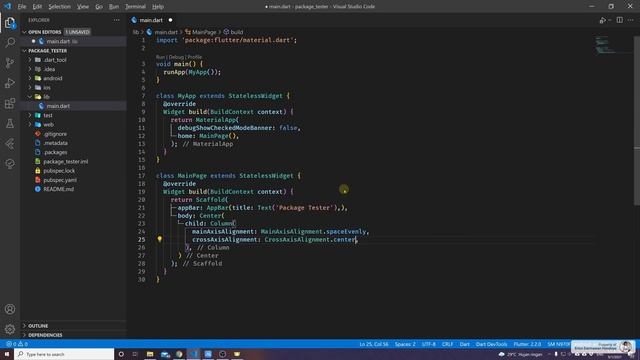Click the CRLF line ending status item
Screen dimensions: 640x360
point(447,344)
